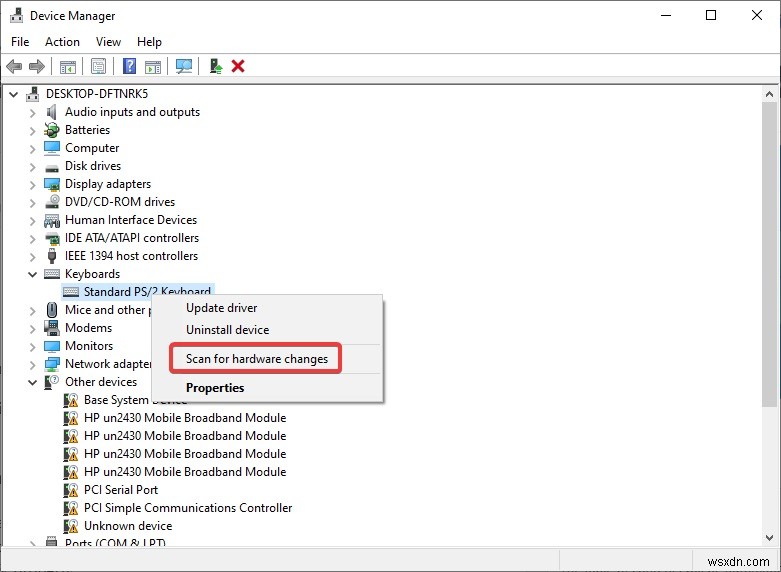Image resolution: width=781 pixels, height=572 pixels.
Task: Expand the Batteries category
Action: tap(32, 131)
